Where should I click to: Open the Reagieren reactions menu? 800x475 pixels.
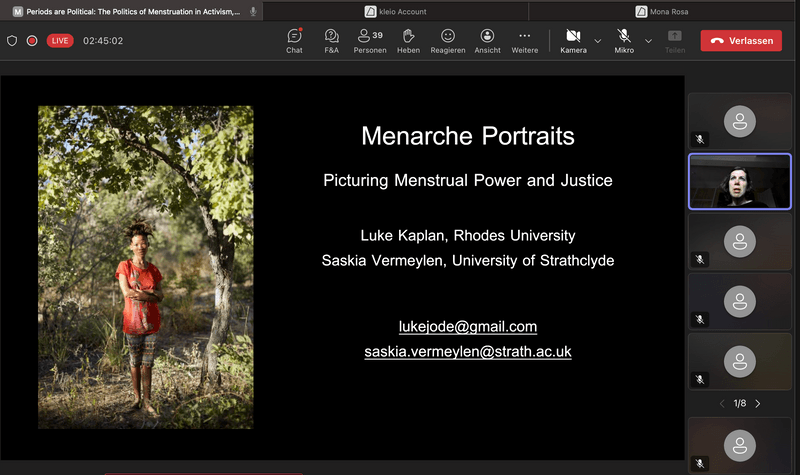point(447,40)
